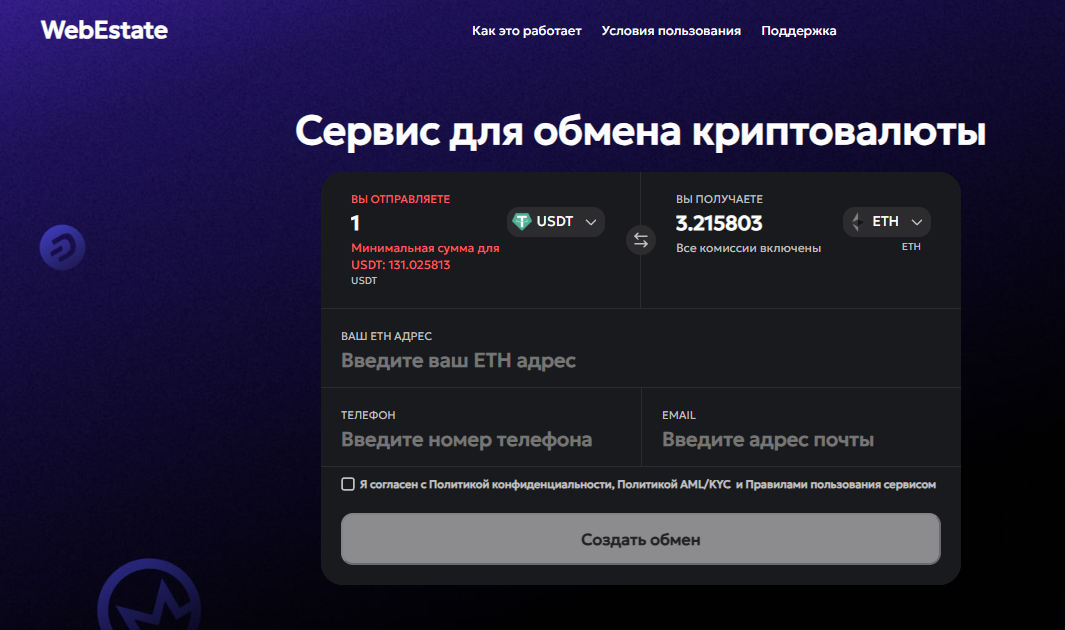Open "Условия пользования" in the navigation
This screenshot has width=1065, height=630.
[671, 31]
